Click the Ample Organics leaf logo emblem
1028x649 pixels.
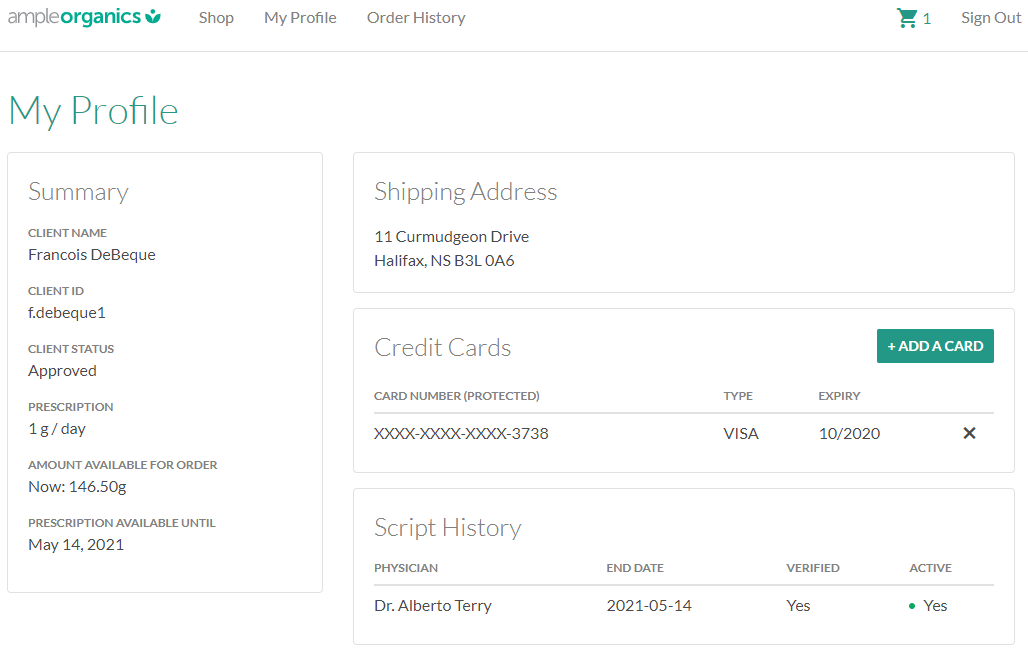[153, 17]
